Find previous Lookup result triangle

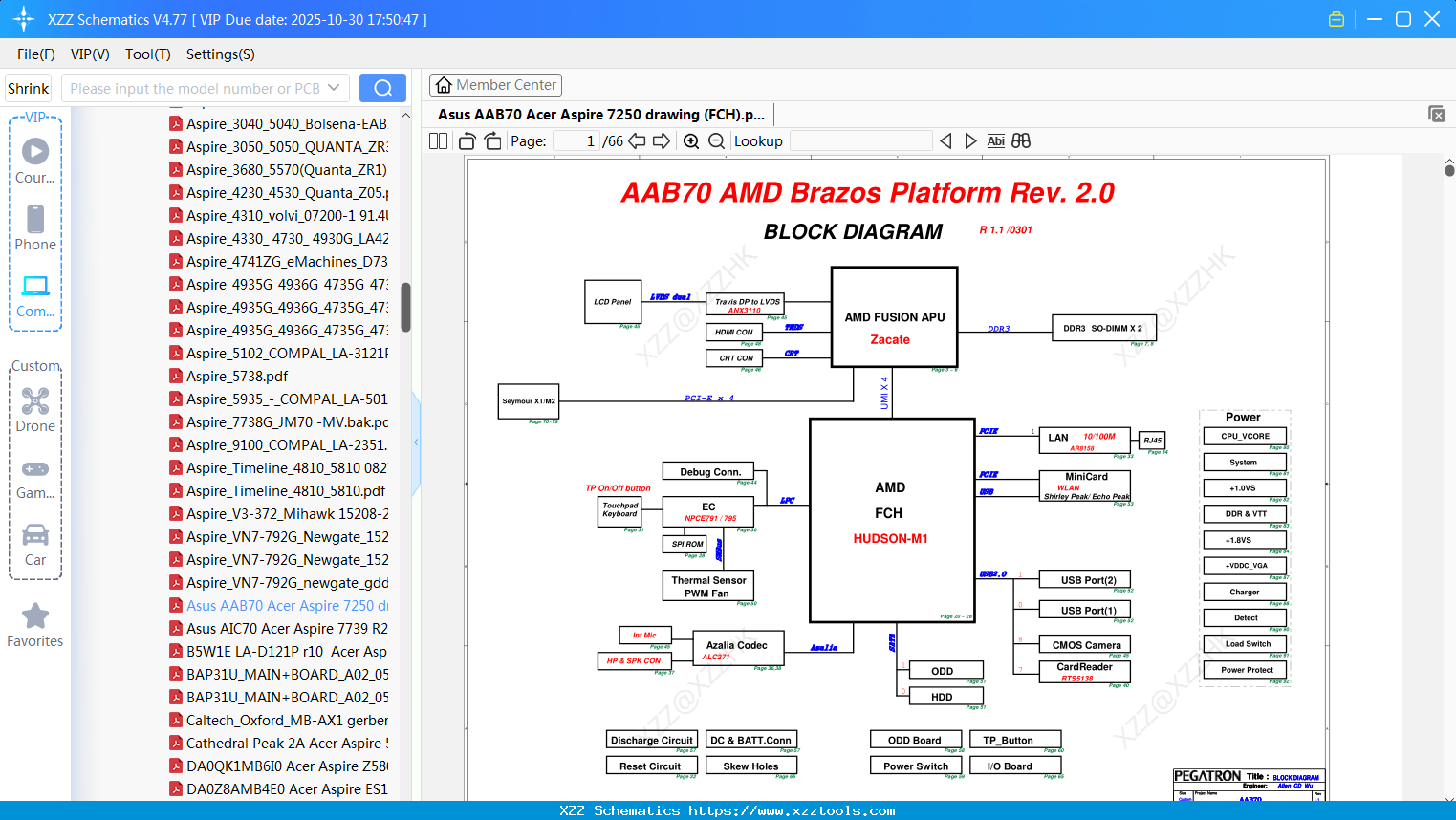(x=945, y=140)
